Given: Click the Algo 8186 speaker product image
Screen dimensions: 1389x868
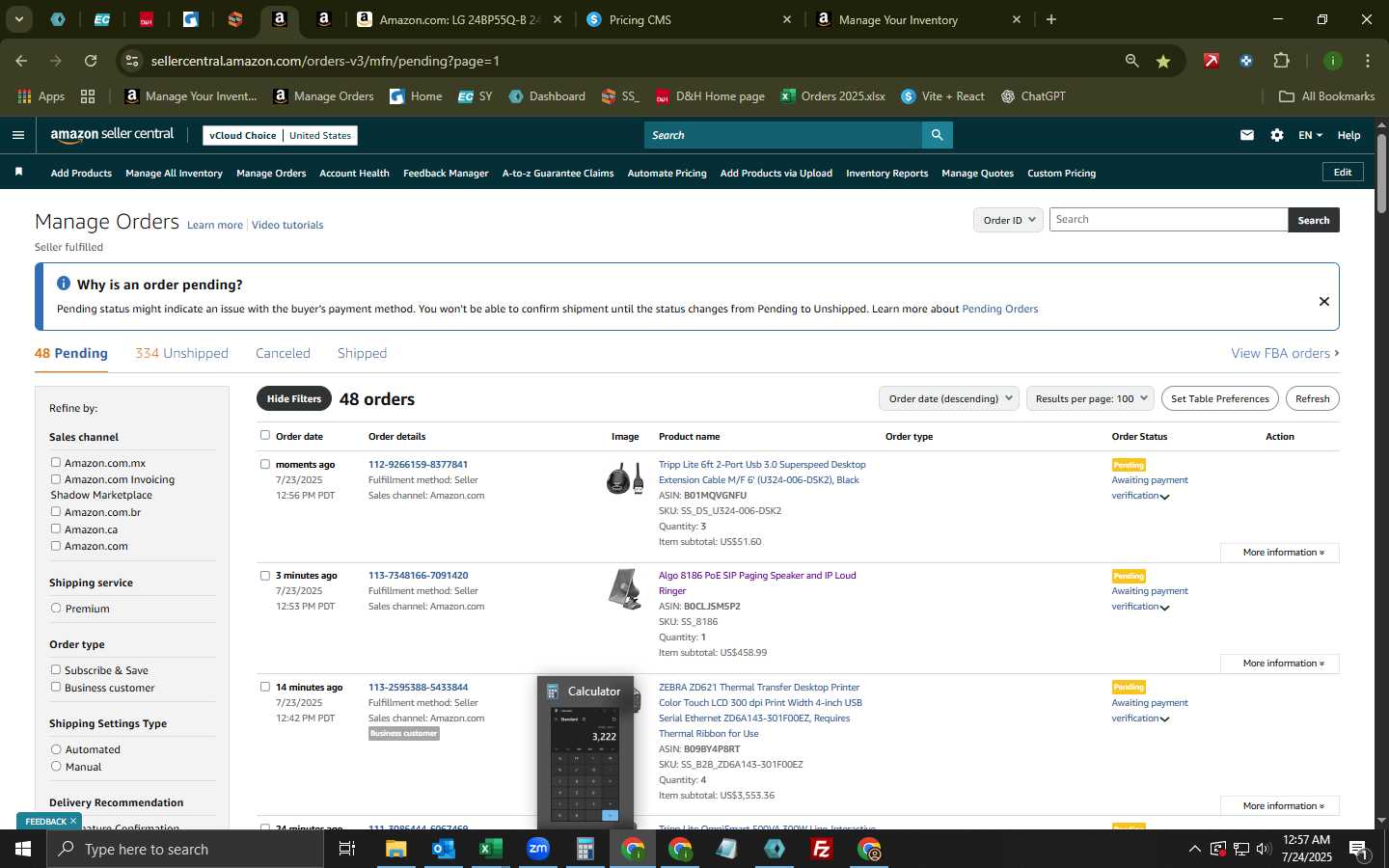Looking at the screenshot, I should coord(625,588).
